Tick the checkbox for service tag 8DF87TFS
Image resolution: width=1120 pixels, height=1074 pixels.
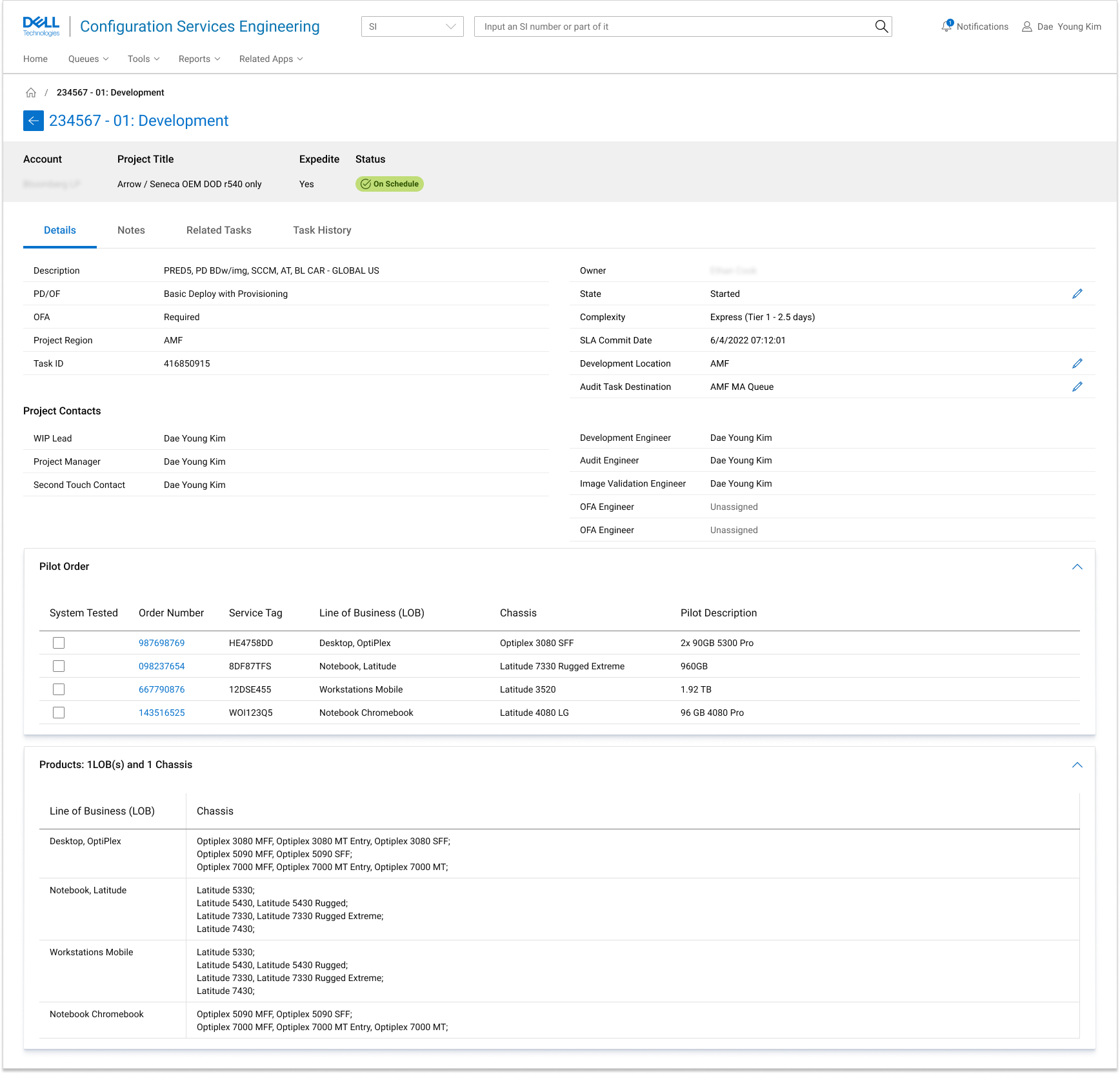[x=59, y=666]
